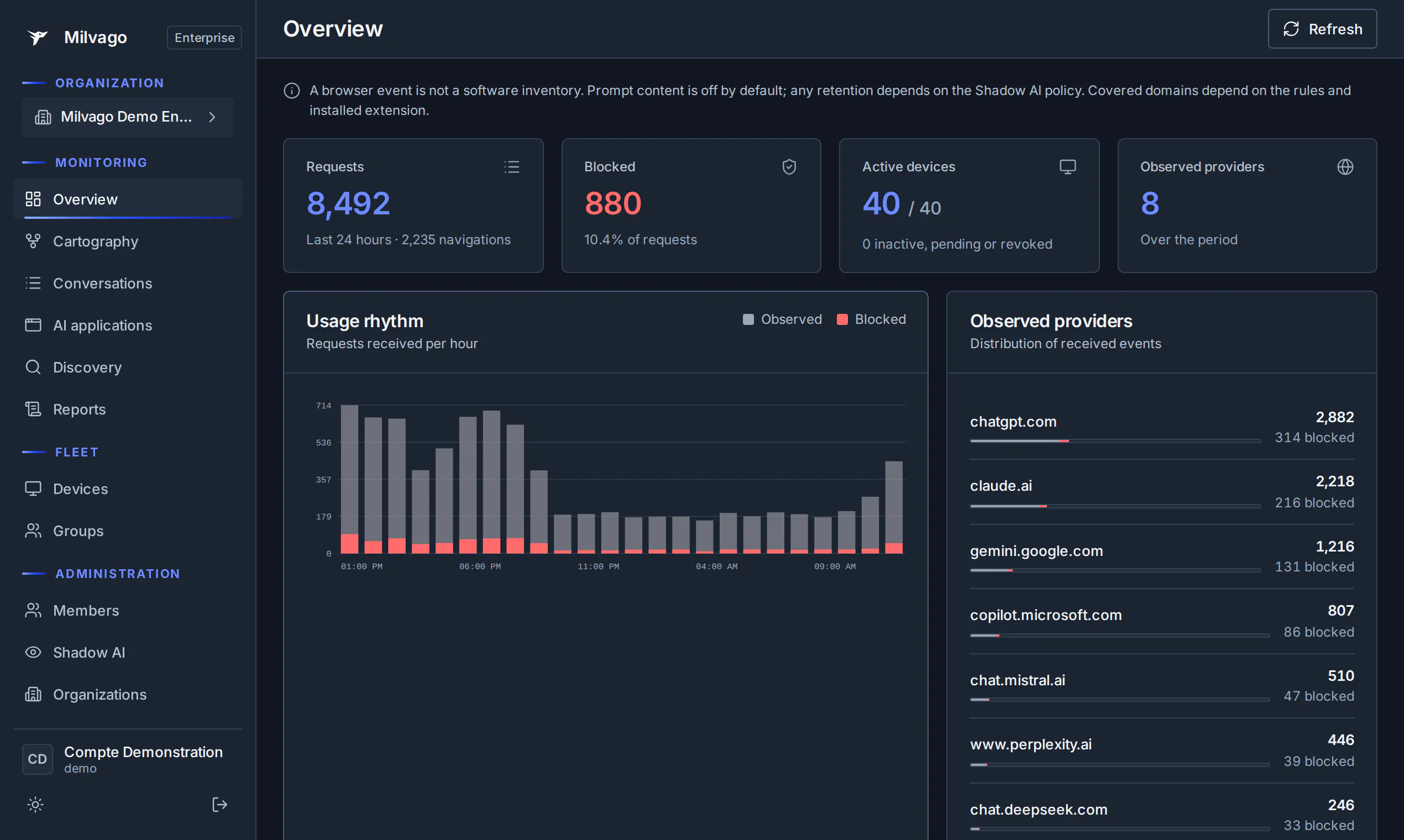Click the Organizations building icon

[33, 695]
